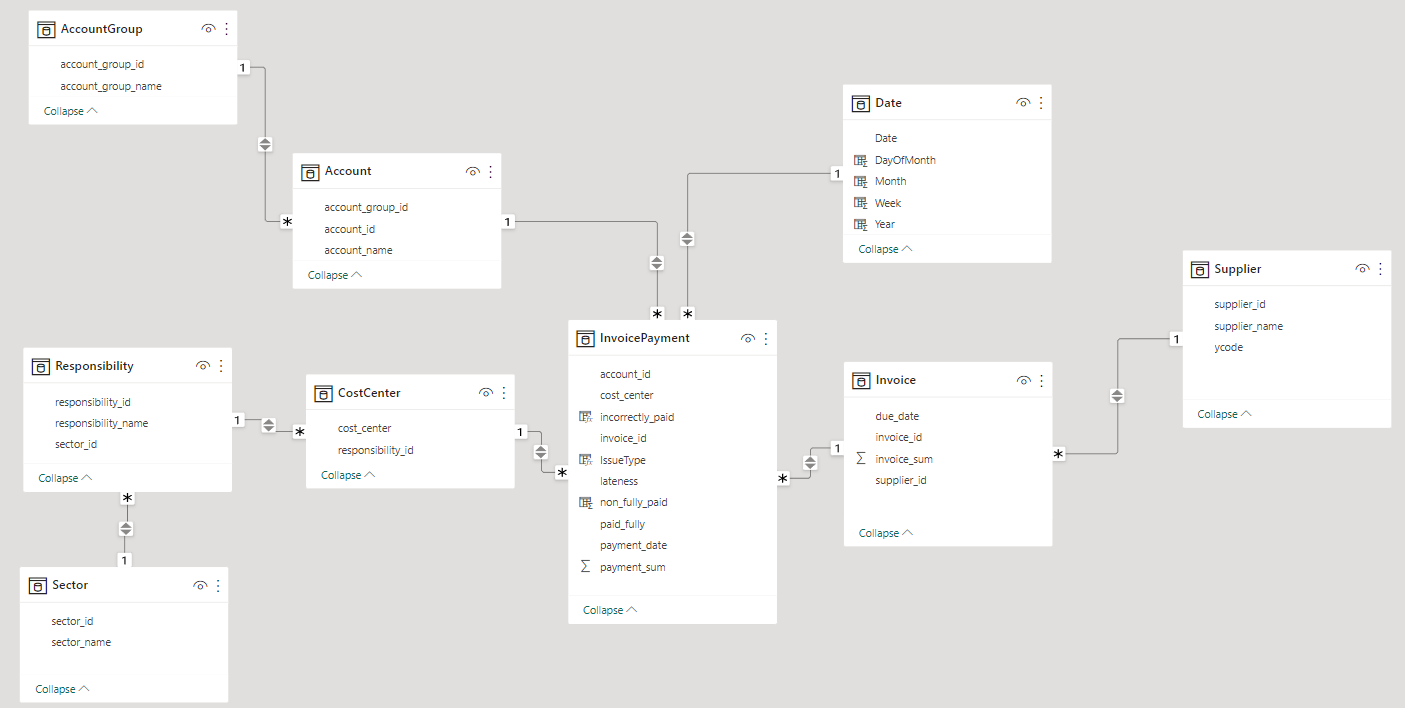Click the table icon on the Supplier header
Image resolution: width=1405 pixels, height=708 pixels.
tap(1199, 268)
